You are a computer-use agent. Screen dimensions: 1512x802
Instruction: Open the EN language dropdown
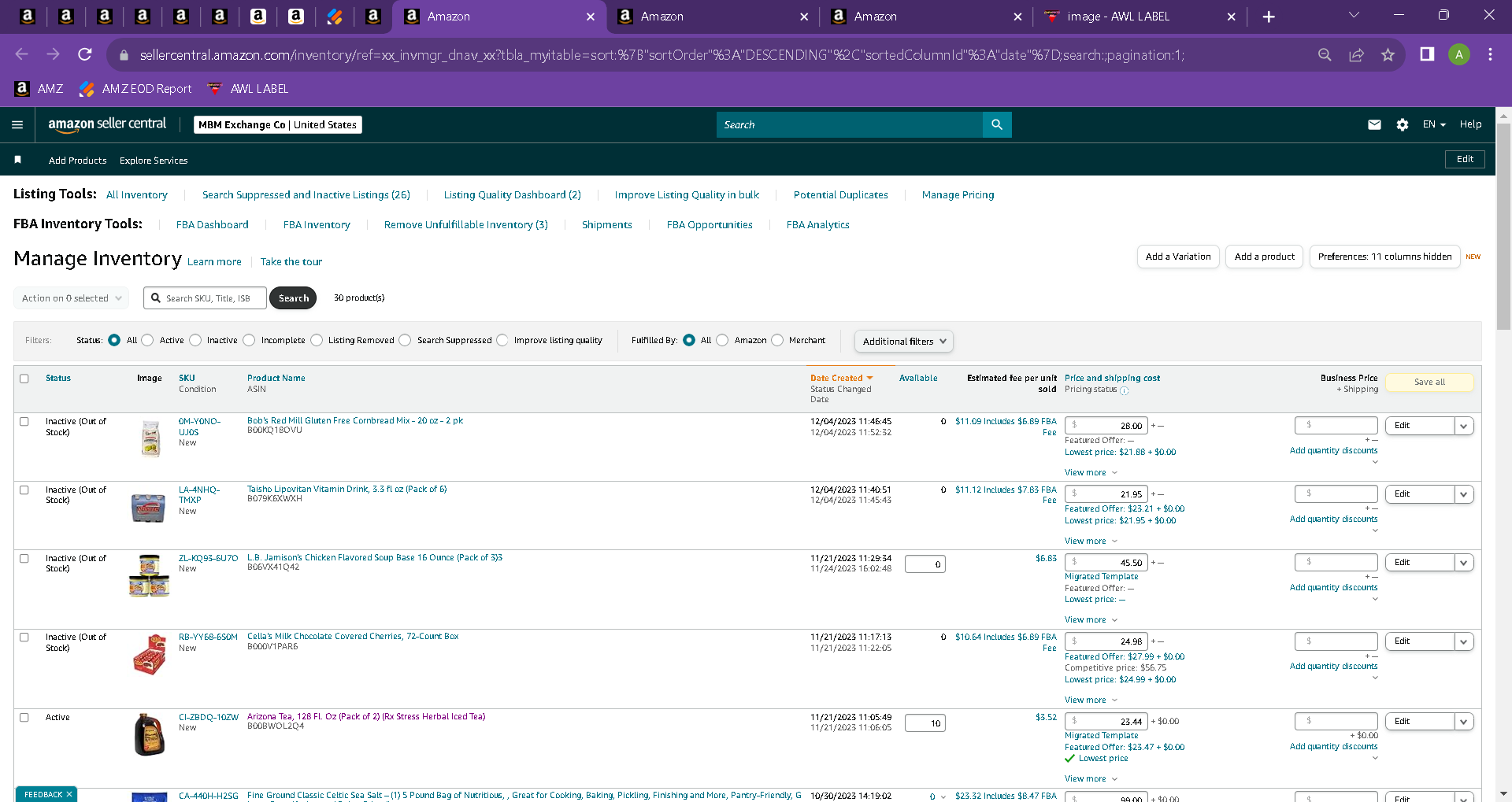point(1433,124)
